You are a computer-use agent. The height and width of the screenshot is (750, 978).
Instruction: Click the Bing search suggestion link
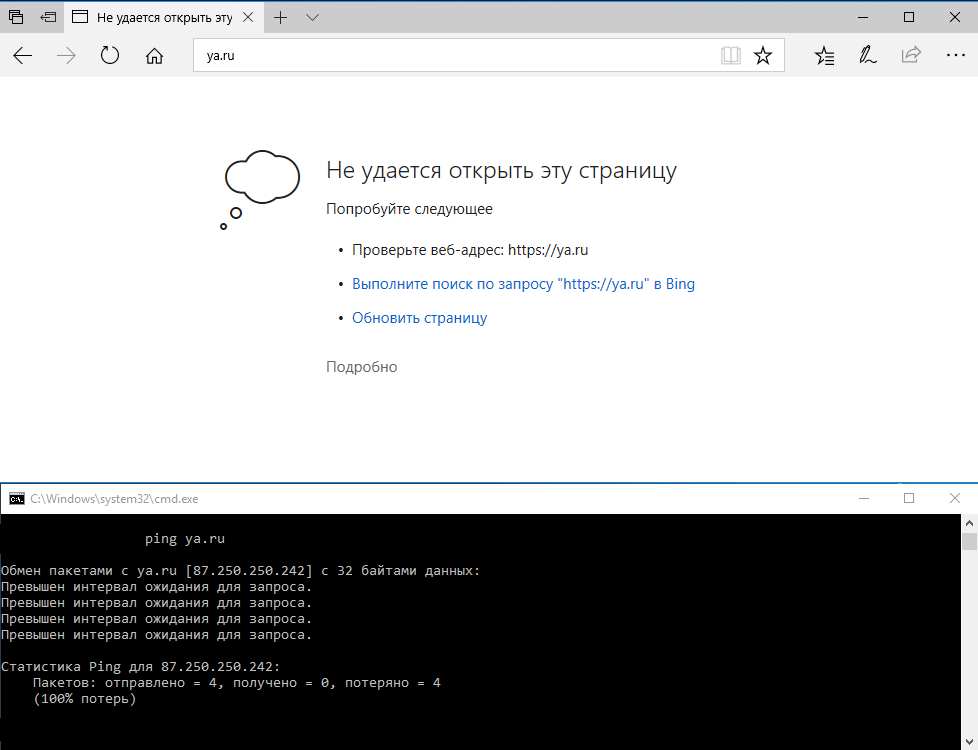(x=523, y=284)
